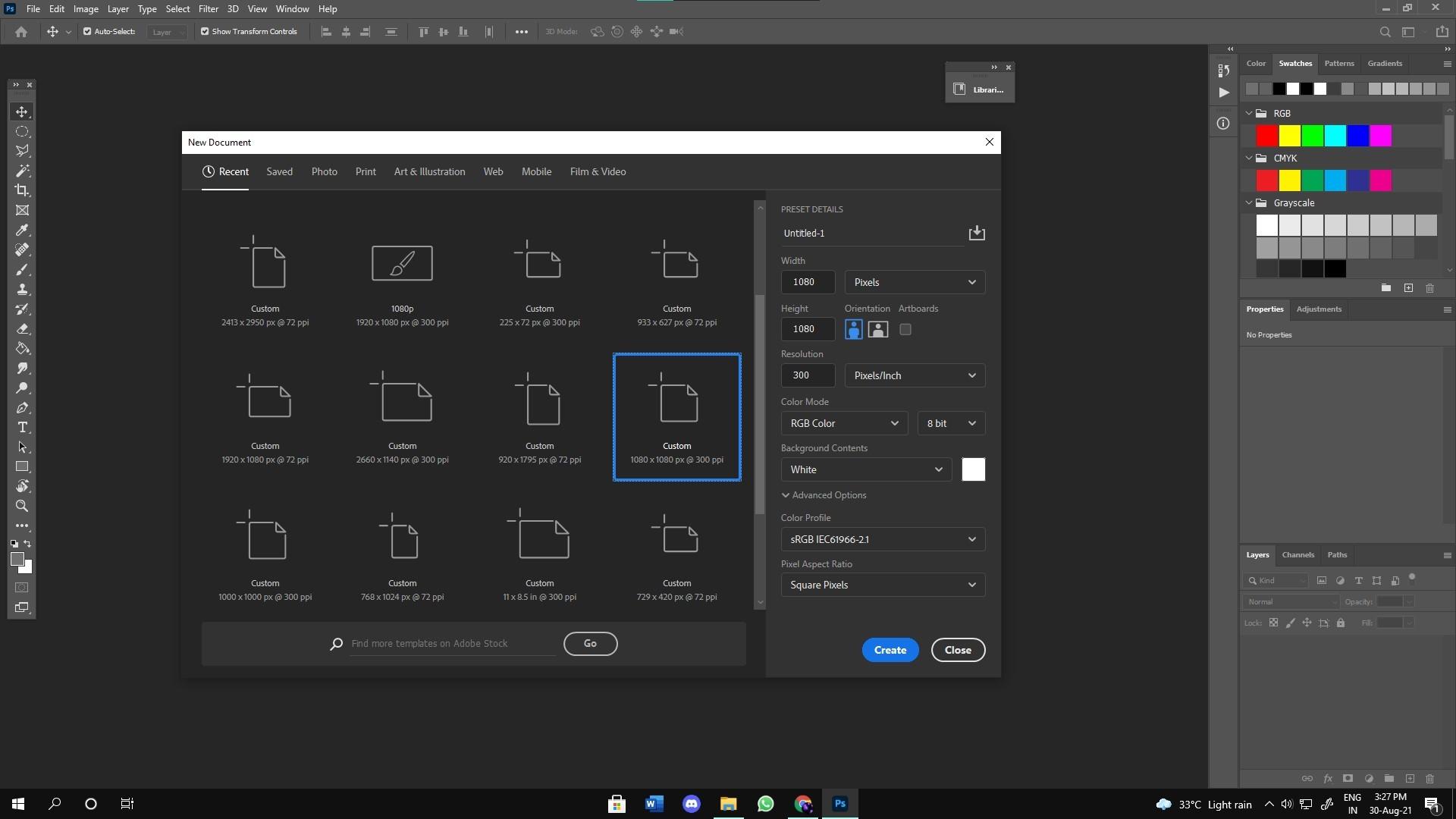1456x819 pixels.
Task: Switch to the Saved tab
Action: point(279,172)
